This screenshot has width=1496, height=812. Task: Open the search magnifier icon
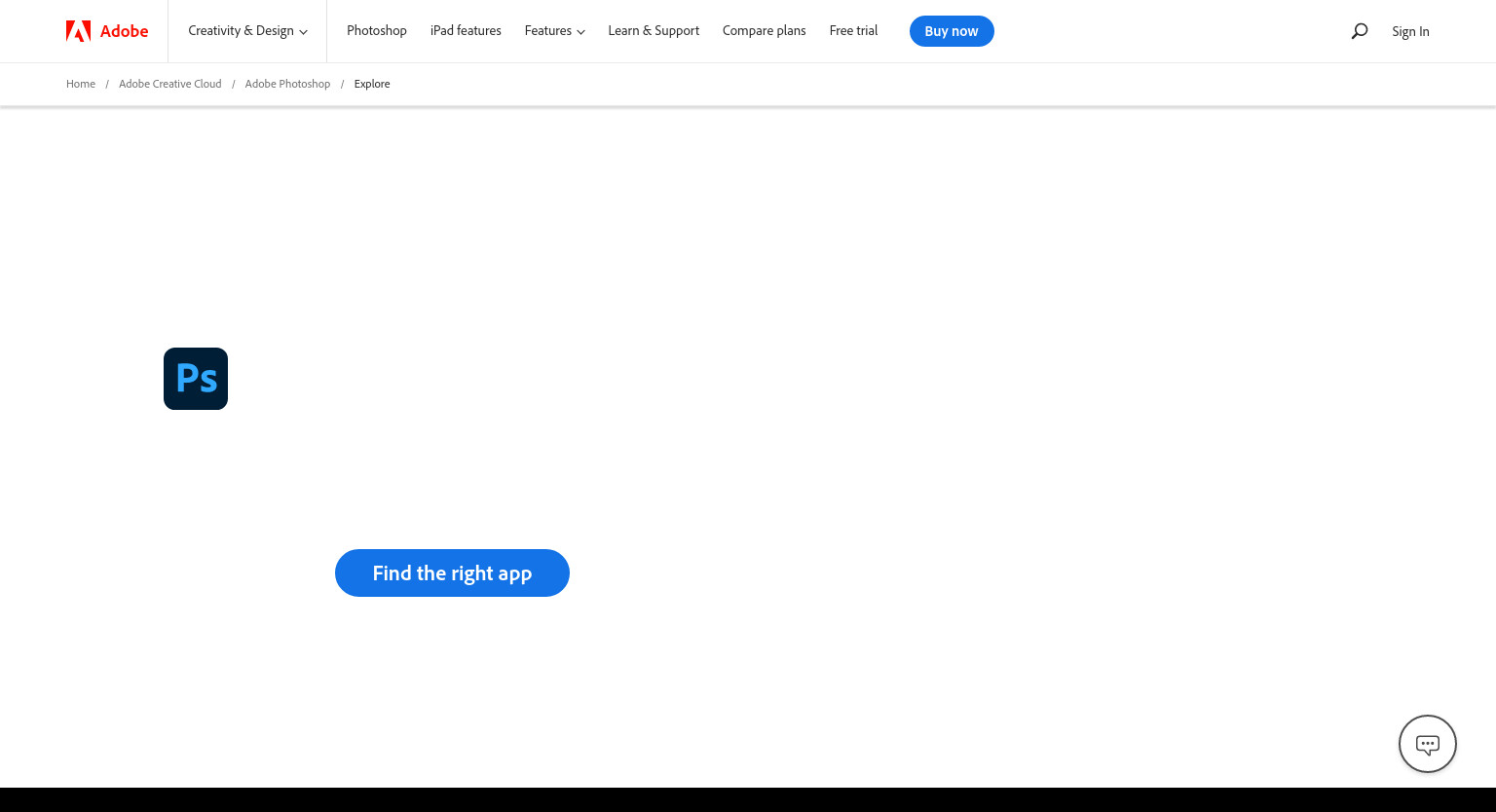pyautogui.click(x=1360, y=31)
